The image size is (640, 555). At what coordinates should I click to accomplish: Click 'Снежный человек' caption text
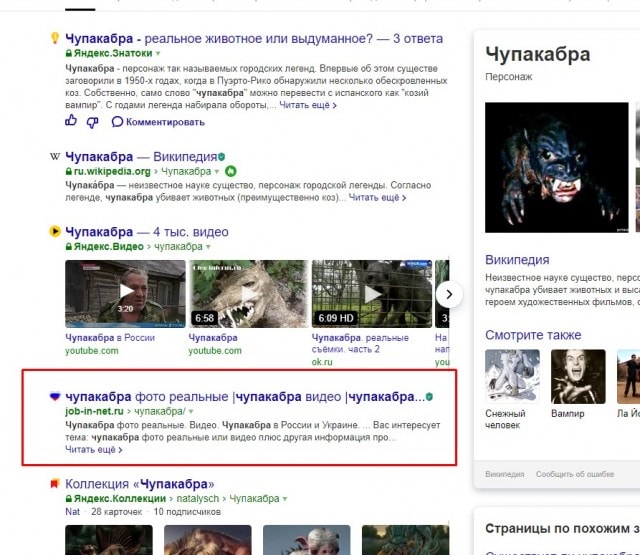[505, 419]
